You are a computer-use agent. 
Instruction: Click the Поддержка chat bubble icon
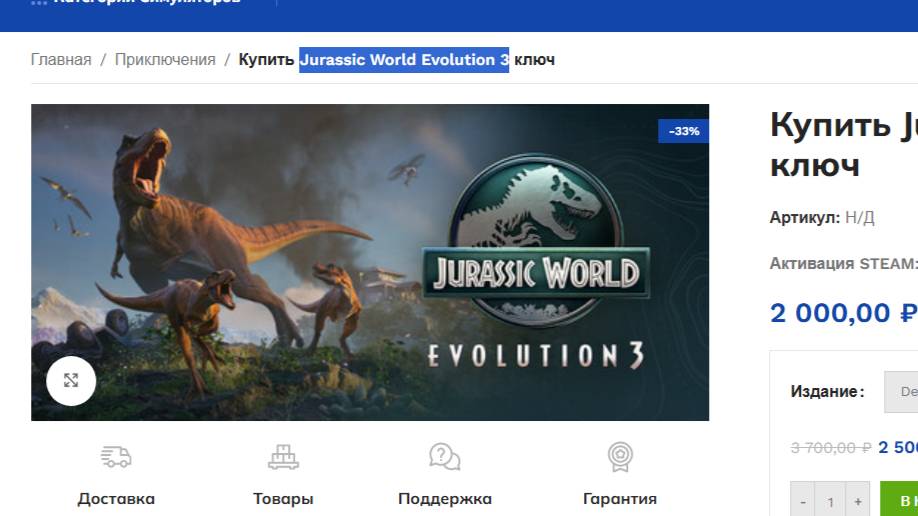tap(444, 457)
